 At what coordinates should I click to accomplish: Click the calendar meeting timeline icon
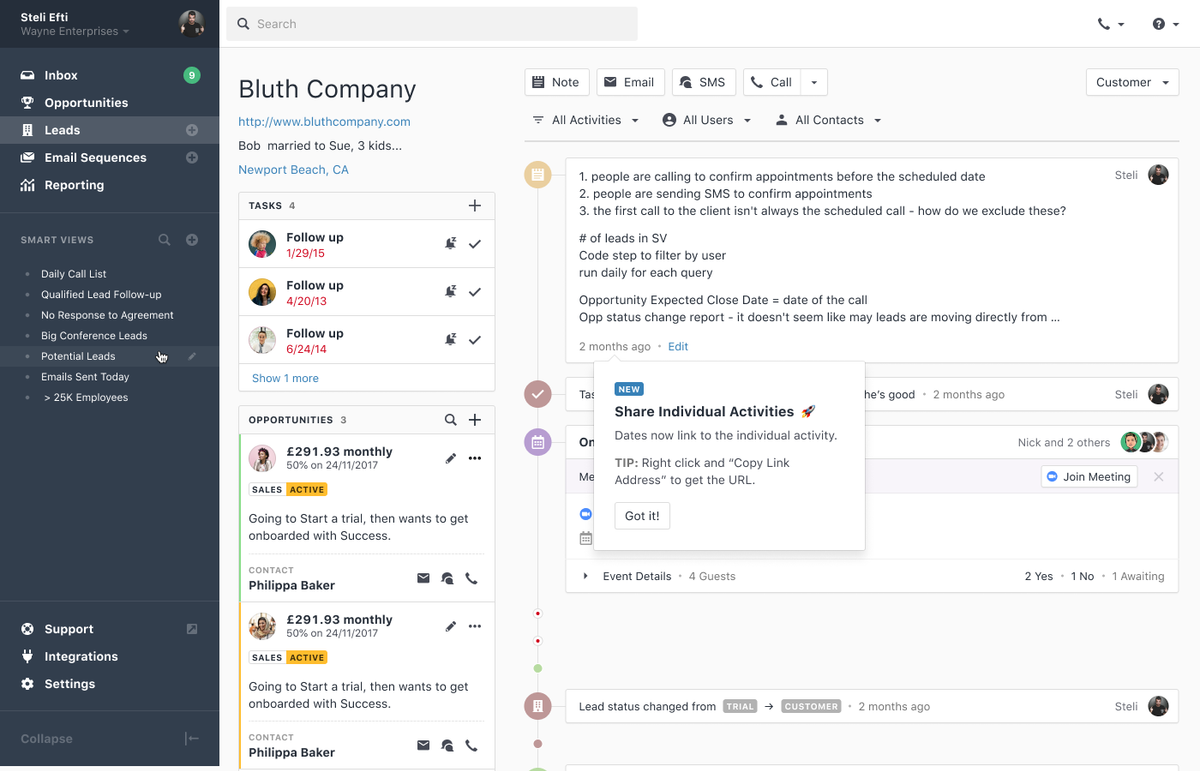point(538,442)
